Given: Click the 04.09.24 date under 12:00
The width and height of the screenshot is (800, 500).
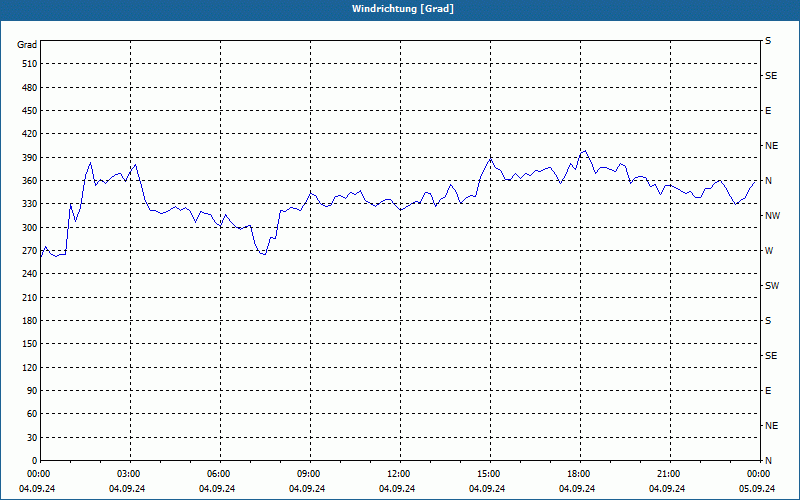Looking at the screenshot, I should (x=397, y=489).
